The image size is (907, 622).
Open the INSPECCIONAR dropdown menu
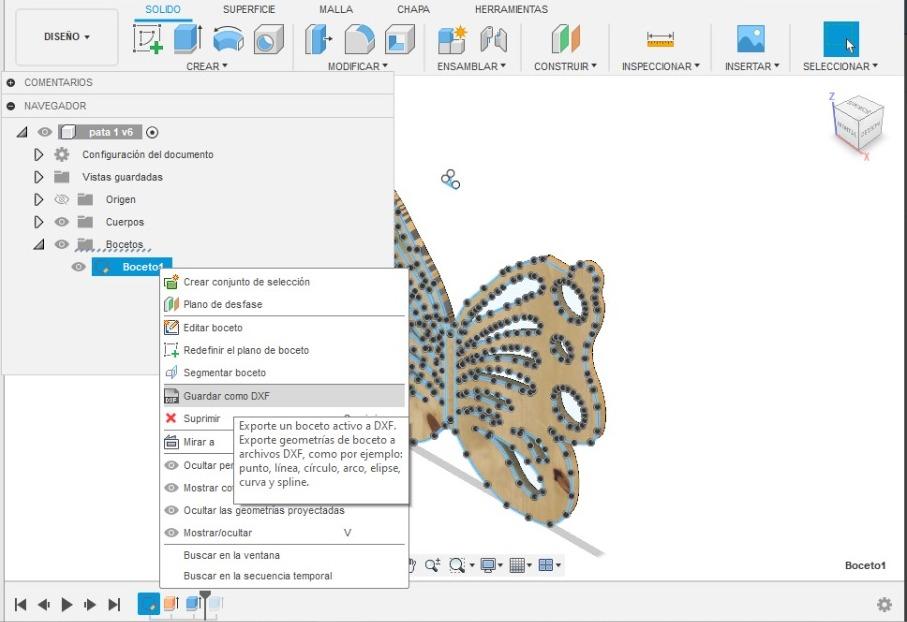(x=661, y=67)
